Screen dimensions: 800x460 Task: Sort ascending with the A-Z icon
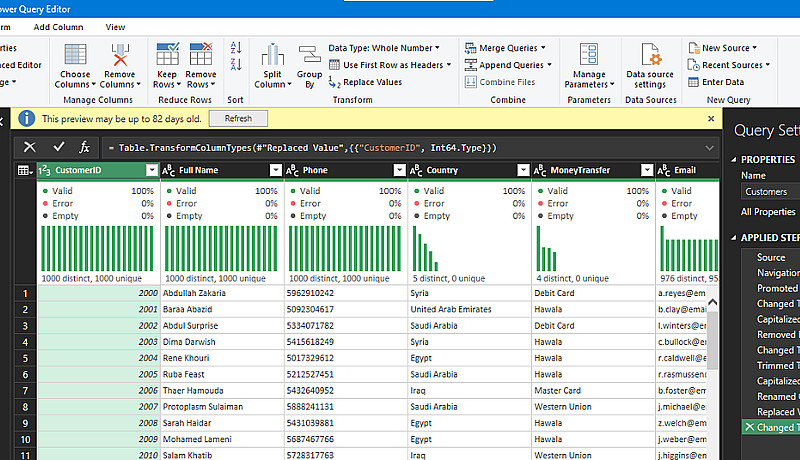(x=236, y=48)
